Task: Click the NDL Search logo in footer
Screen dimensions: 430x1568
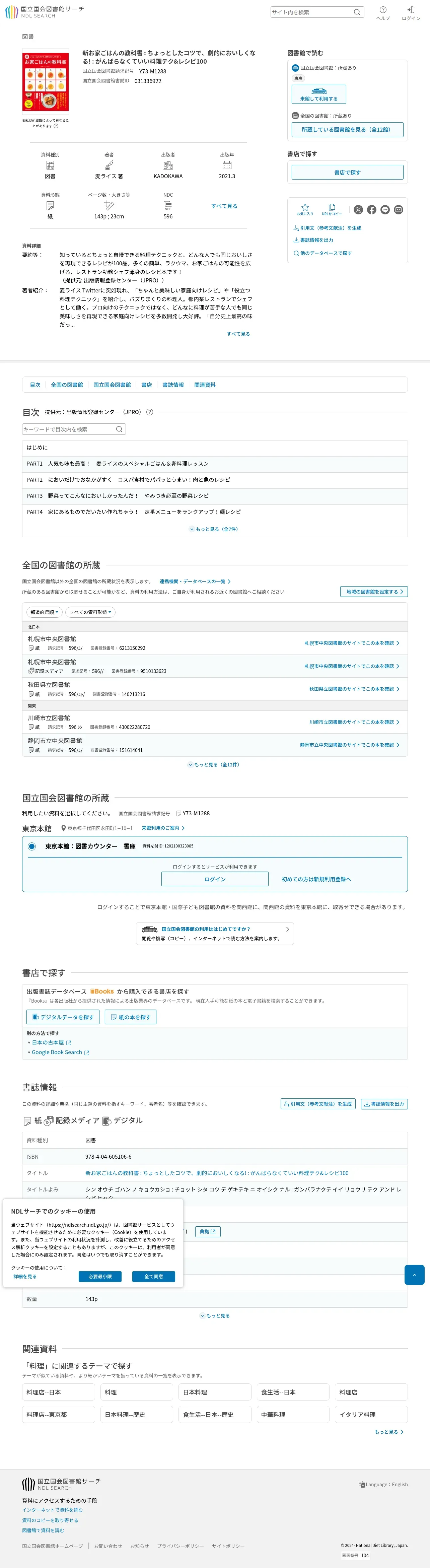Action: 61,1483
